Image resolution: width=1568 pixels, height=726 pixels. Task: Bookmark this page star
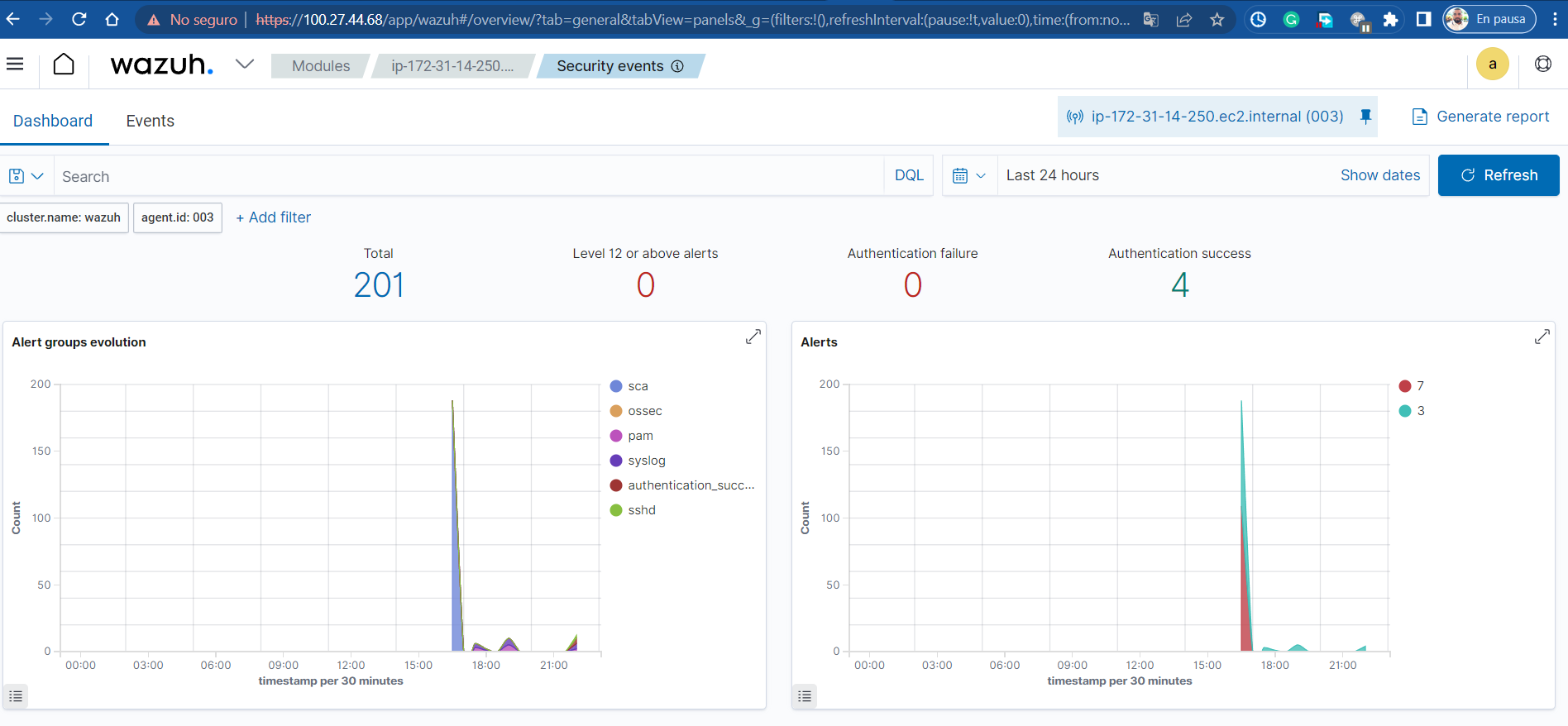pos(1217,19)
